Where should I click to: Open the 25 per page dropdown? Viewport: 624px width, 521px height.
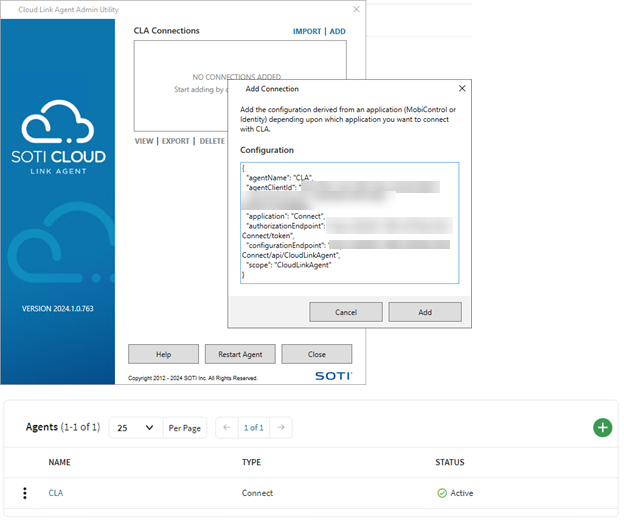coord(135,428)
